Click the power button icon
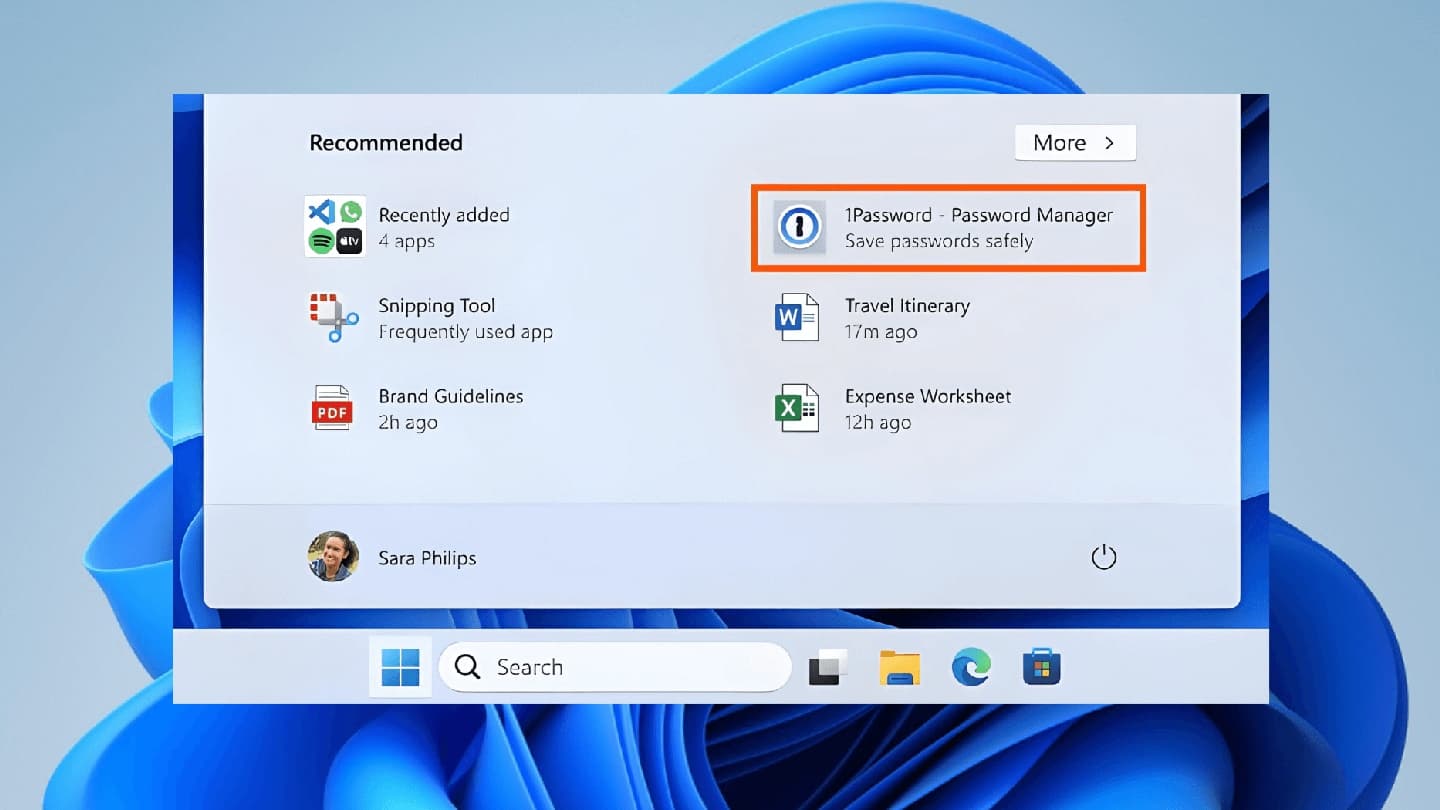Viewport: 1440px width, 810px height. 1103,557
